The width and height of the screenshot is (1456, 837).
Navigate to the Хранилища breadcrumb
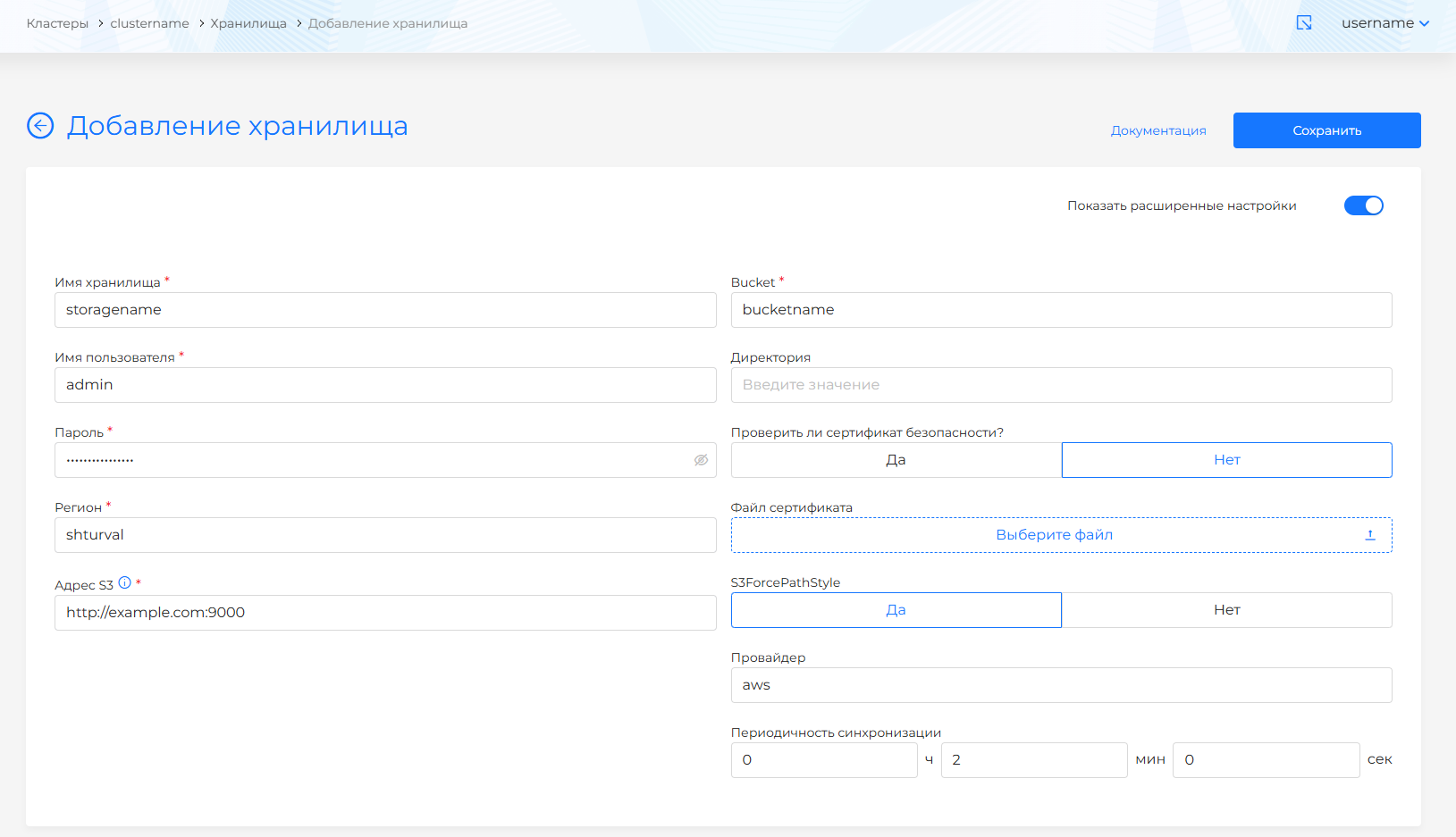(x=248, y=23)
